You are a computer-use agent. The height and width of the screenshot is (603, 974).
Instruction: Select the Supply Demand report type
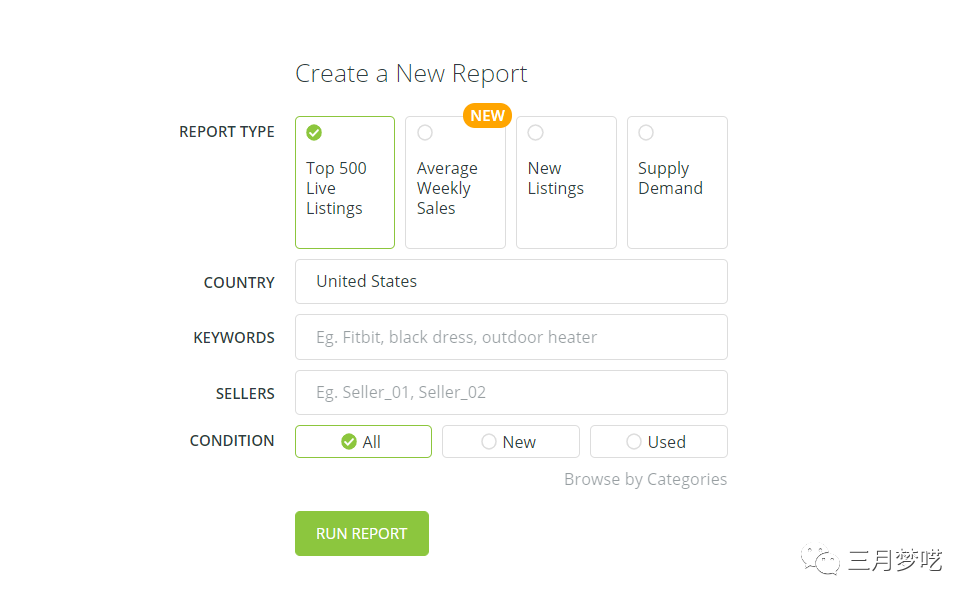[x=677, y=182]
